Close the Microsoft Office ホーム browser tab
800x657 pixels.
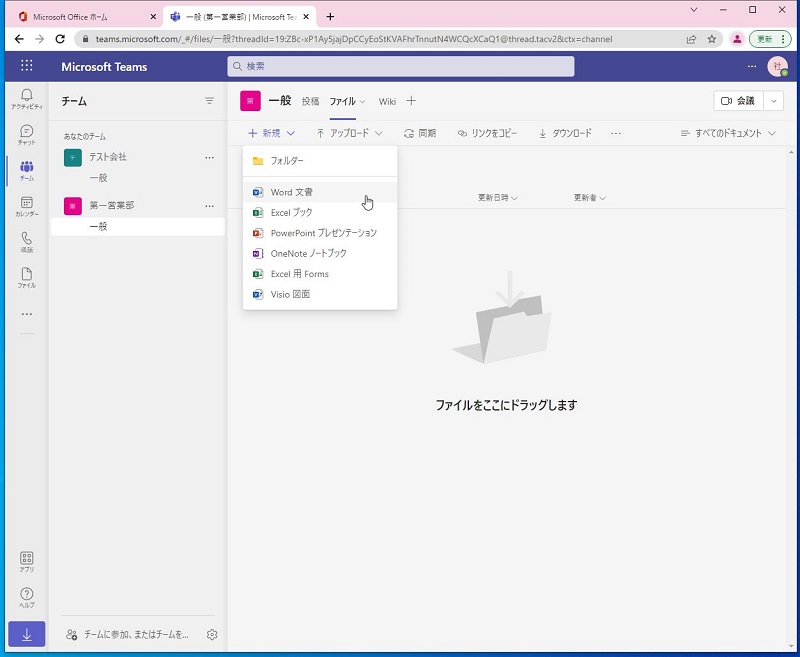[153, 17]
